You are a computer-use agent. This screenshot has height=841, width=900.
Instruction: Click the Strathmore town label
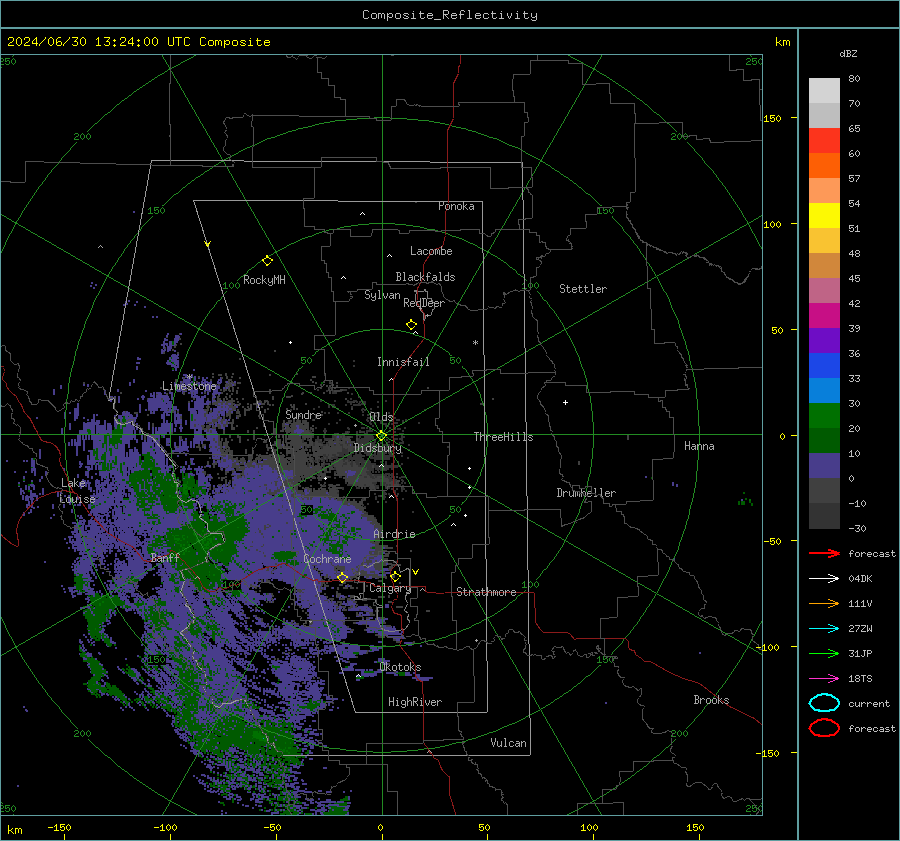(486, 592)
